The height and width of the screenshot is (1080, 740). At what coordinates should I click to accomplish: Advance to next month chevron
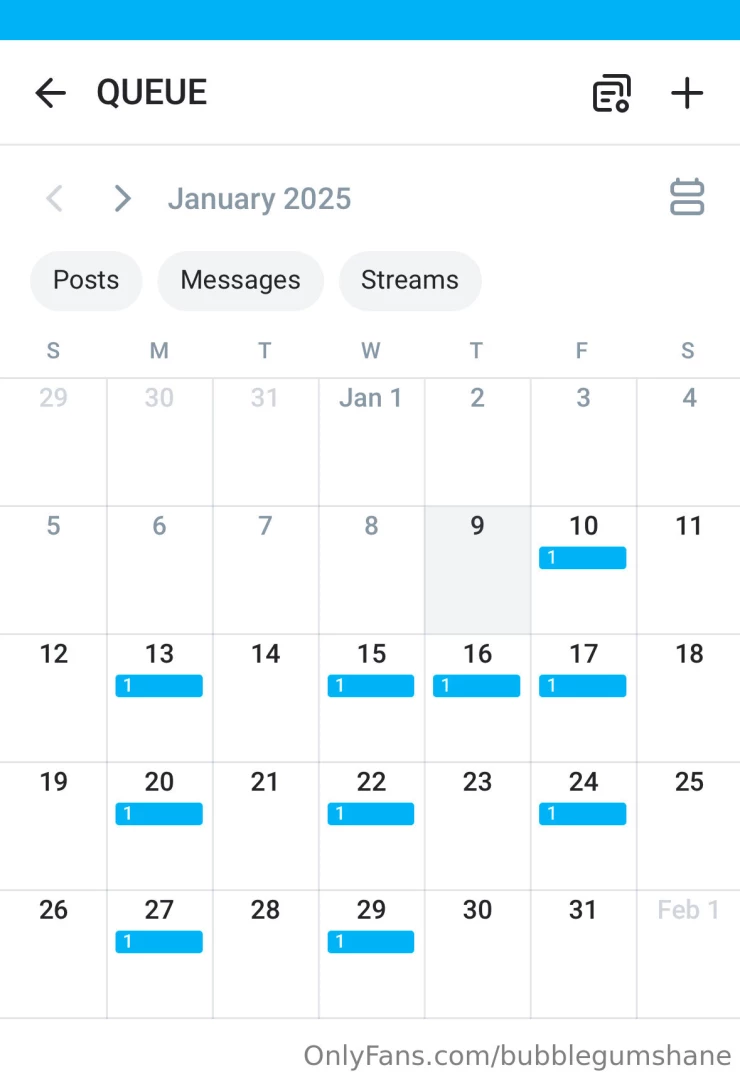(x=123, y=198)
